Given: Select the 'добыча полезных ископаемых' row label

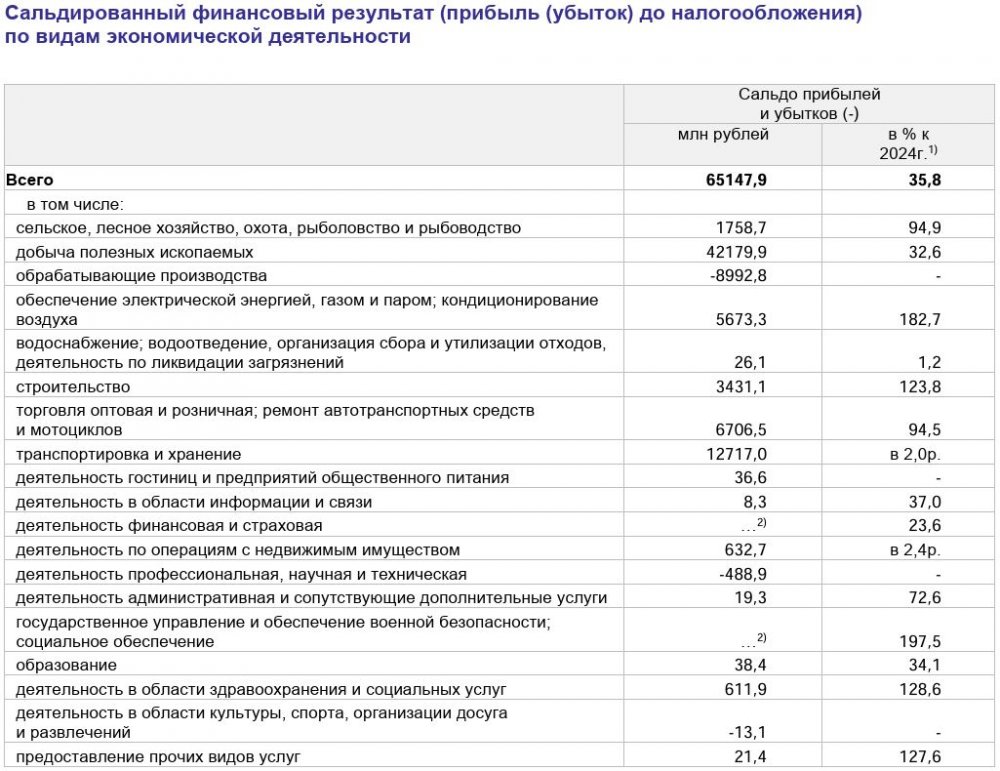Looking at the screenshot, I should (134, 252).
